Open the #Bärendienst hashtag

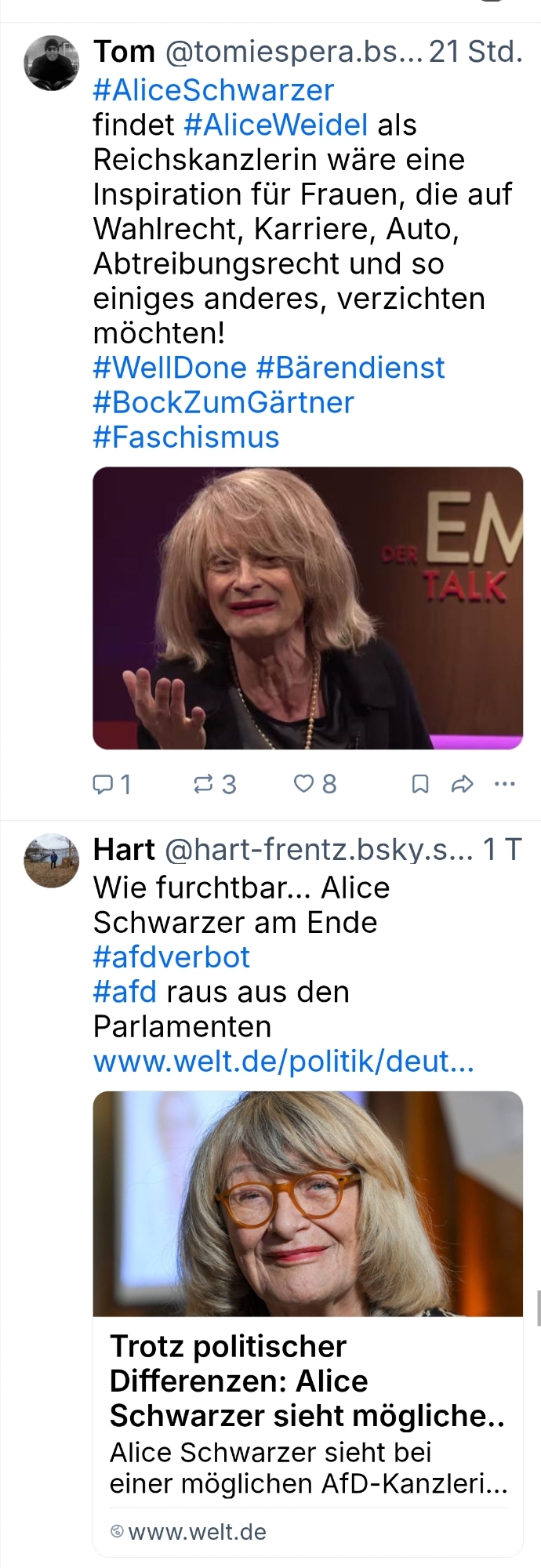click(x=350, y=368)
